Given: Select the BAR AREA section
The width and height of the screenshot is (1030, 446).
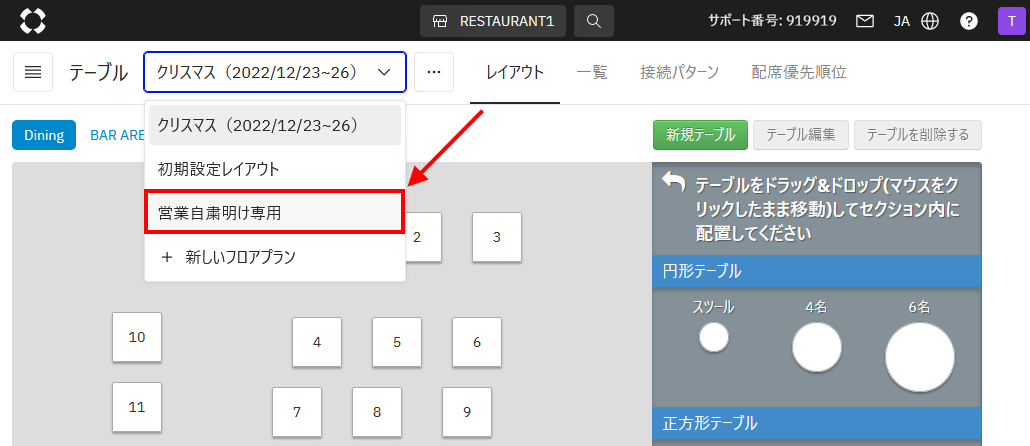Looking at the screenshot, I should tap(117, 135).
